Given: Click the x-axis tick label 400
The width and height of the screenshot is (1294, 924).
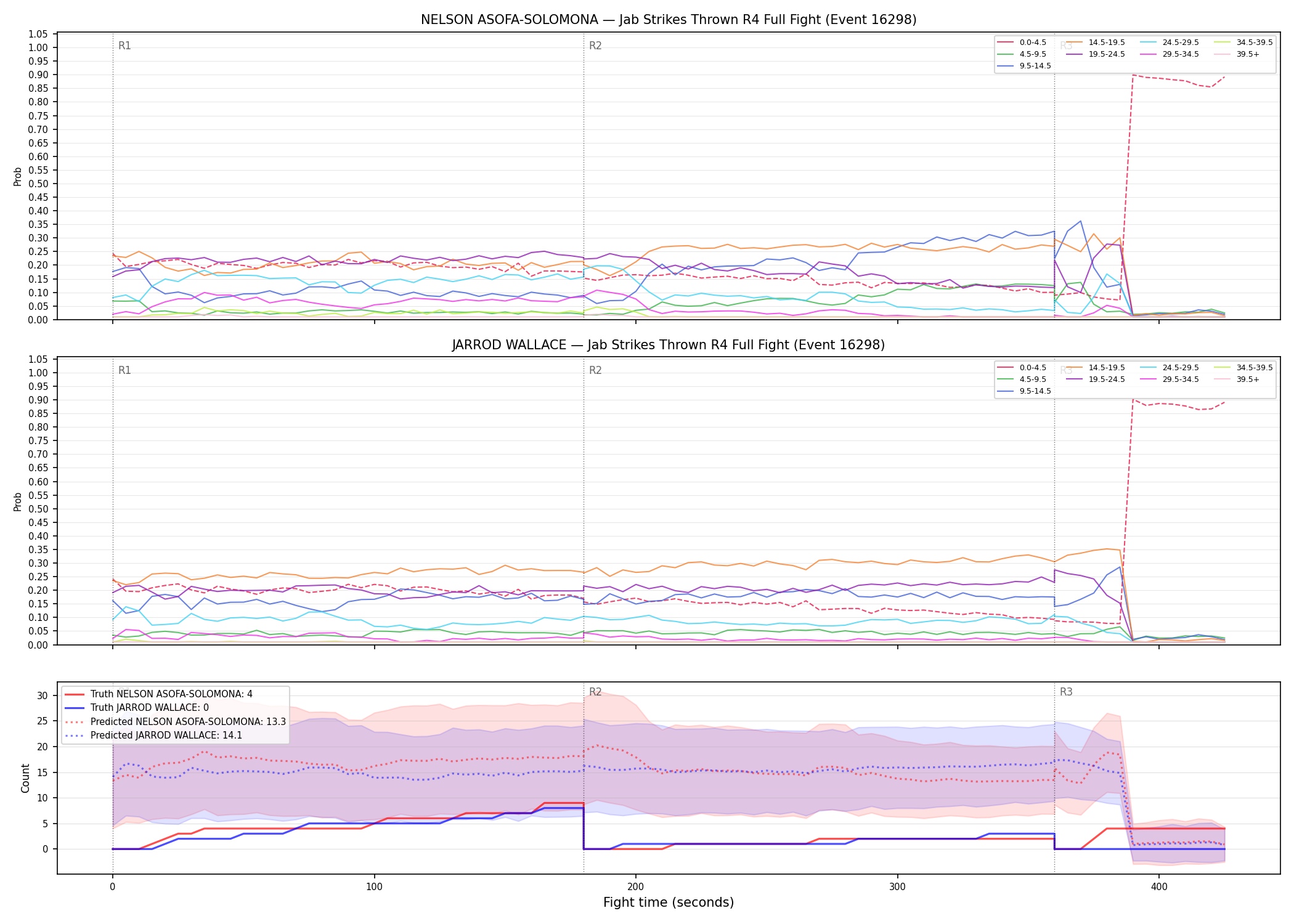Looking at the screenshot, I should coord(1159,887).
